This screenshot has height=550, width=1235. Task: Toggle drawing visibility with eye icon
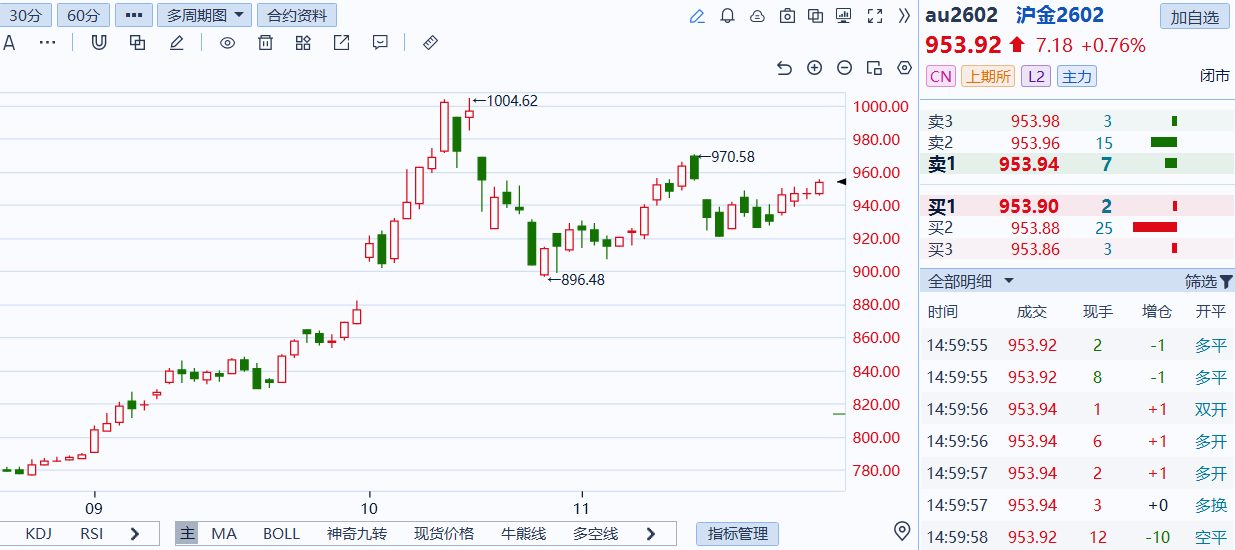[x=227, y=43]
